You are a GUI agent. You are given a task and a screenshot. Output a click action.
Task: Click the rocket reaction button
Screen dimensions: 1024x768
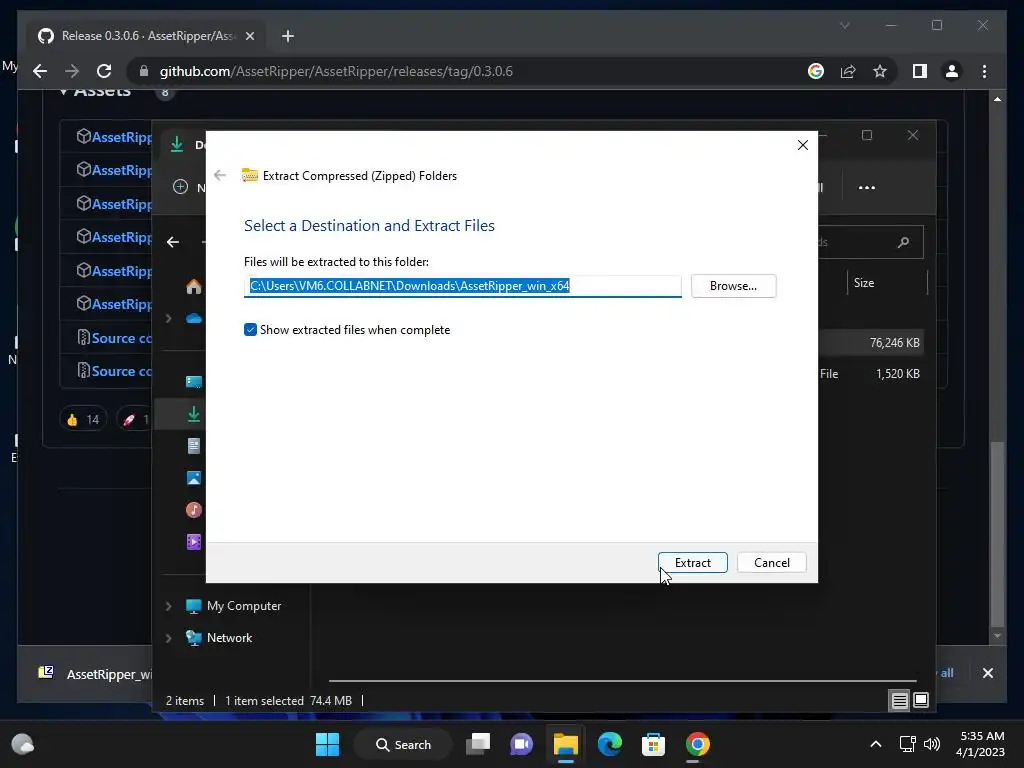(134, 419)
